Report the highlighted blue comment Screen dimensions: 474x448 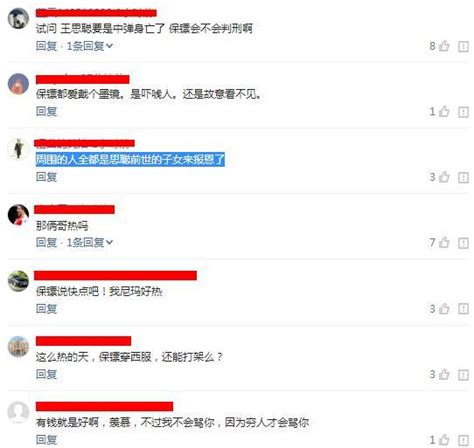(x=464, y=178)
